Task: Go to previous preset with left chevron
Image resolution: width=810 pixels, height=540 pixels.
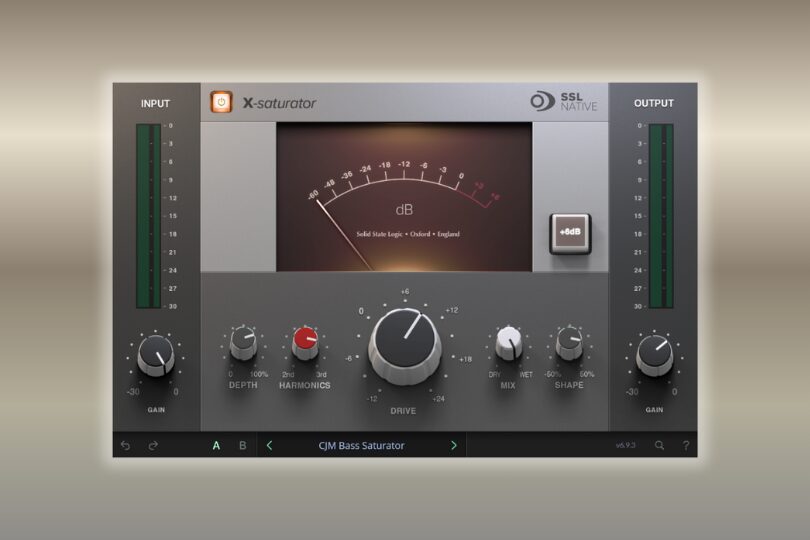Action: (x=269, y=445)
